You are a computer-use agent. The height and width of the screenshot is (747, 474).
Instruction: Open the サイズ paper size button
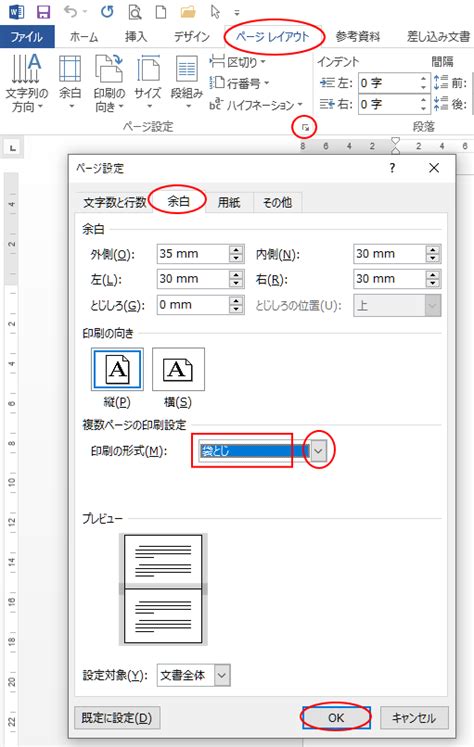[x=148, y=82]
